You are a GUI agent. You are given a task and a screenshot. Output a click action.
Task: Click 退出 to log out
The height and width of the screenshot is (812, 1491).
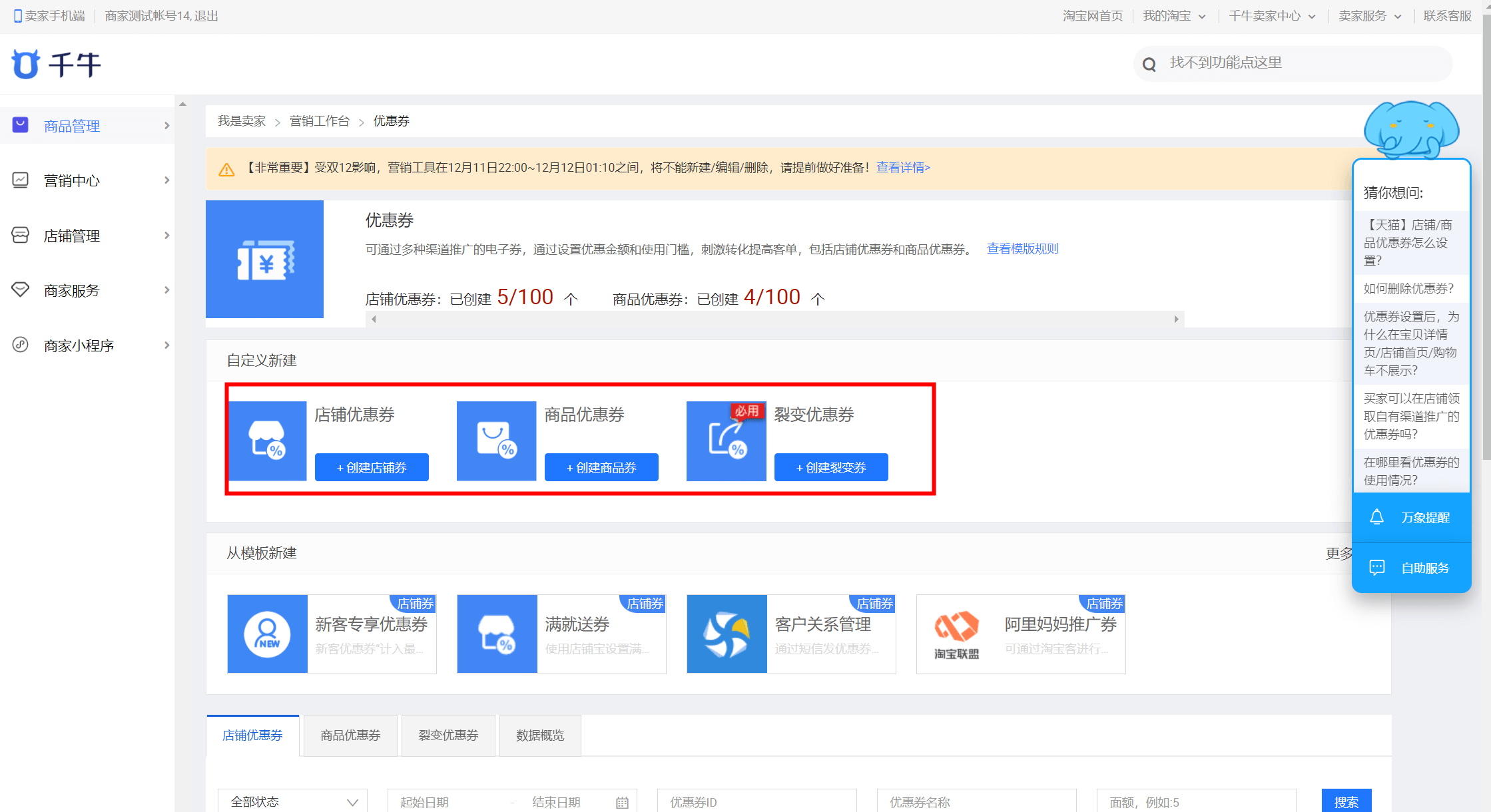point(206,16)
